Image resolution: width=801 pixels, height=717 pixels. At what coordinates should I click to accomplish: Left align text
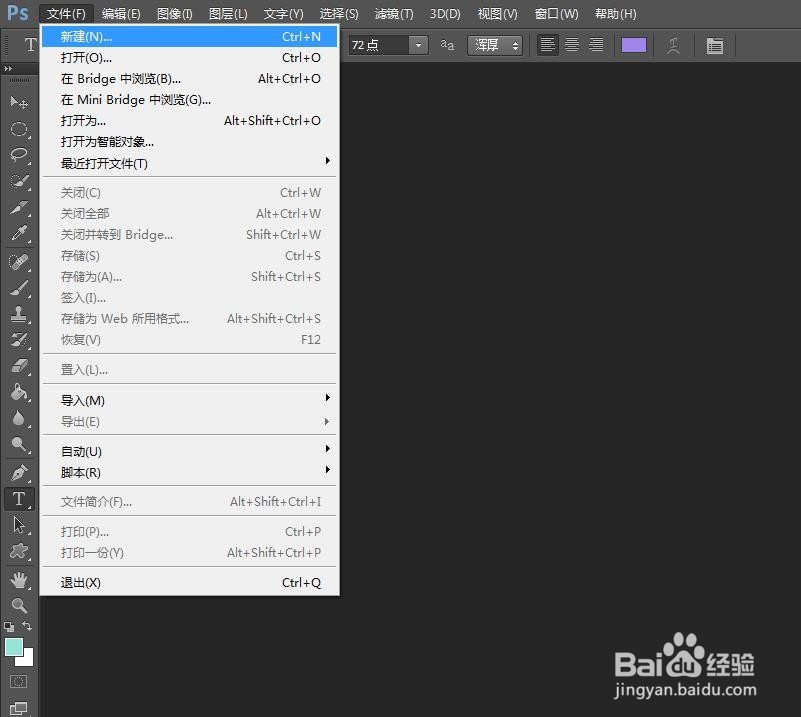pyautogui.click(x=548, y=45)
